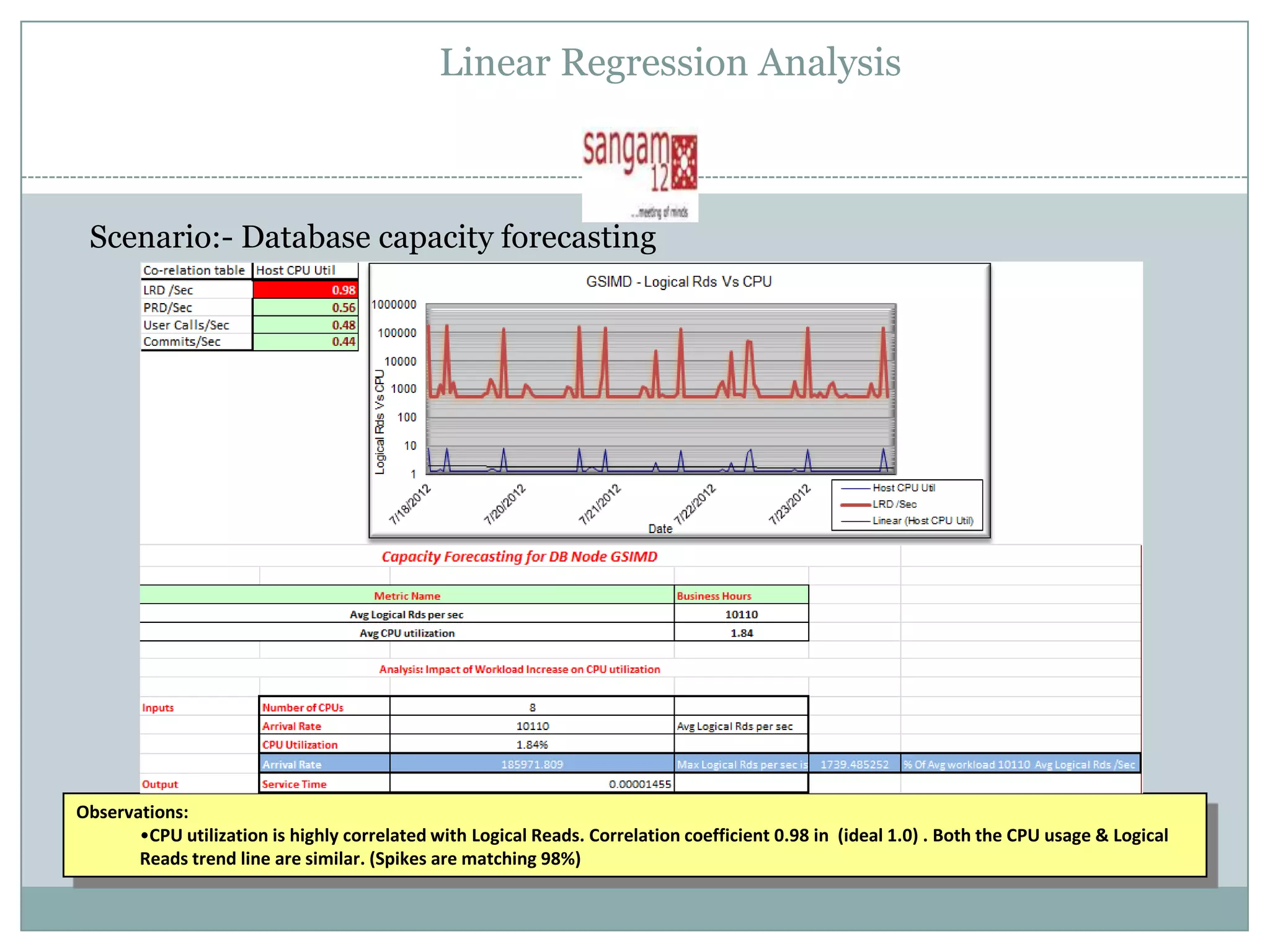The width and height of the screenshot is (1270, 952).
Task: Click the 7/20/2012 date axis label
Action: pos(505,504)
